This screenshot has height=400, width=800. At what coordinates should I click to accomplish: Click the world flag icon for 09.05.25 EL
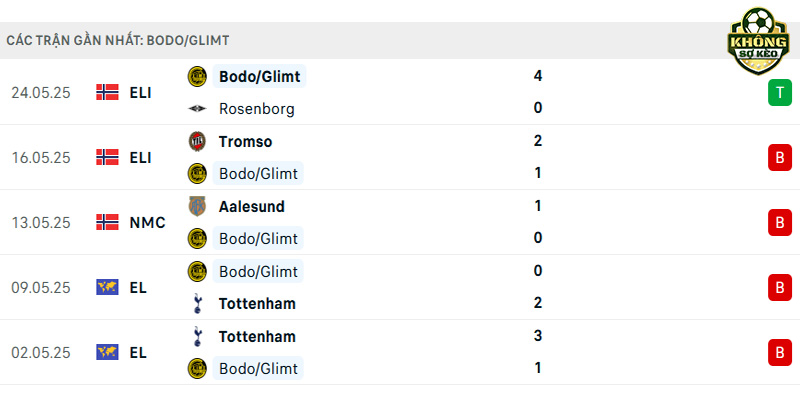[107, 287]
